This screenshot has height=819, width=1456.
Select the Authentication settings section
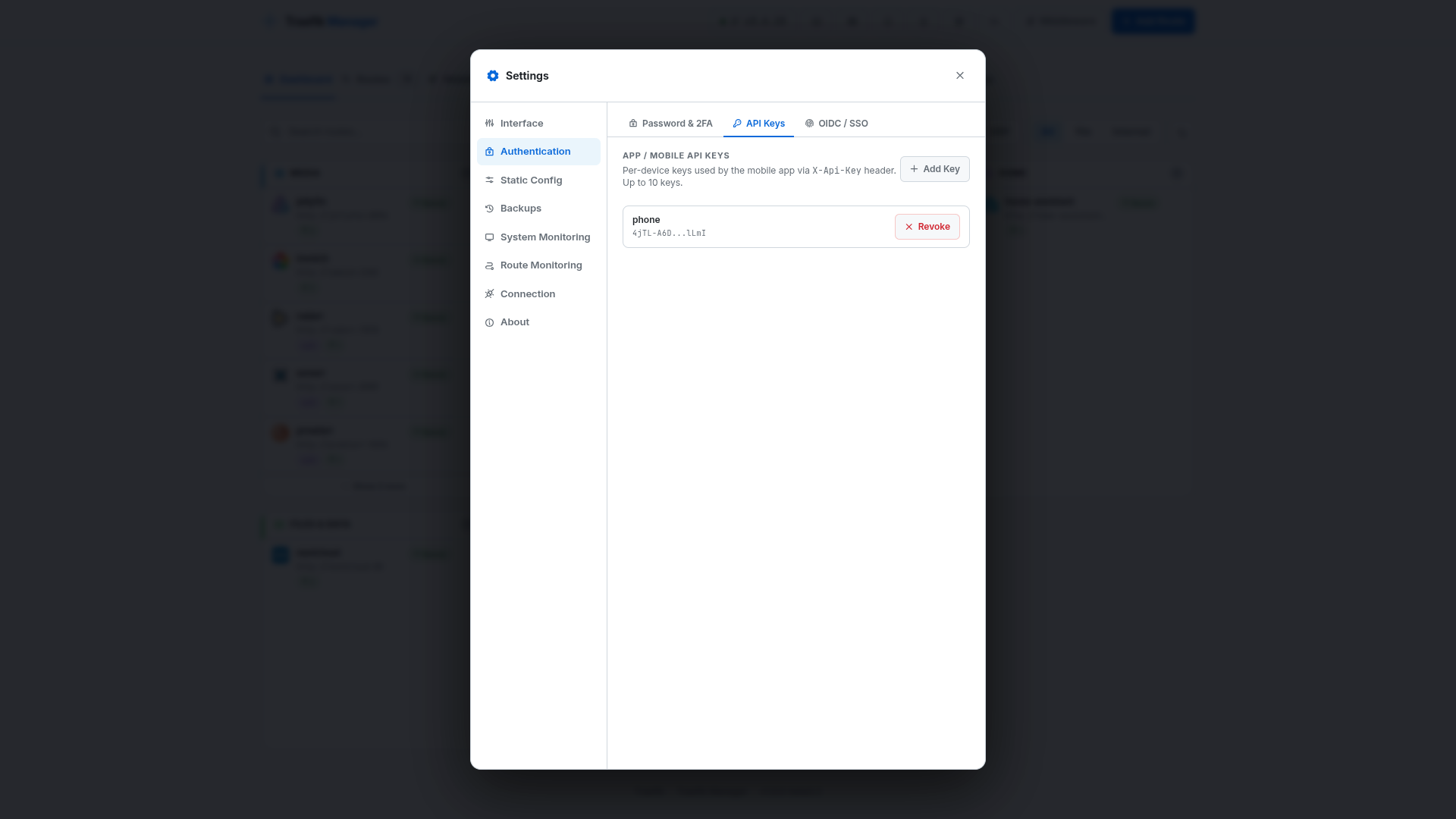click(538, 152)
